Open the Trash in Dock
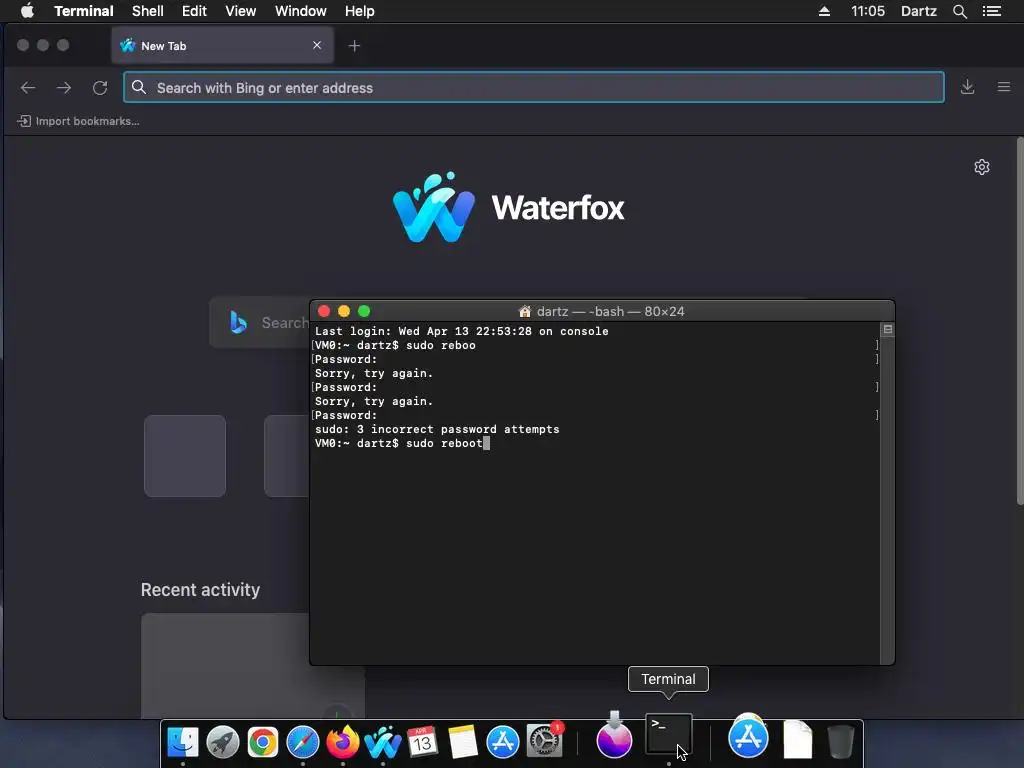 (841, 741)
